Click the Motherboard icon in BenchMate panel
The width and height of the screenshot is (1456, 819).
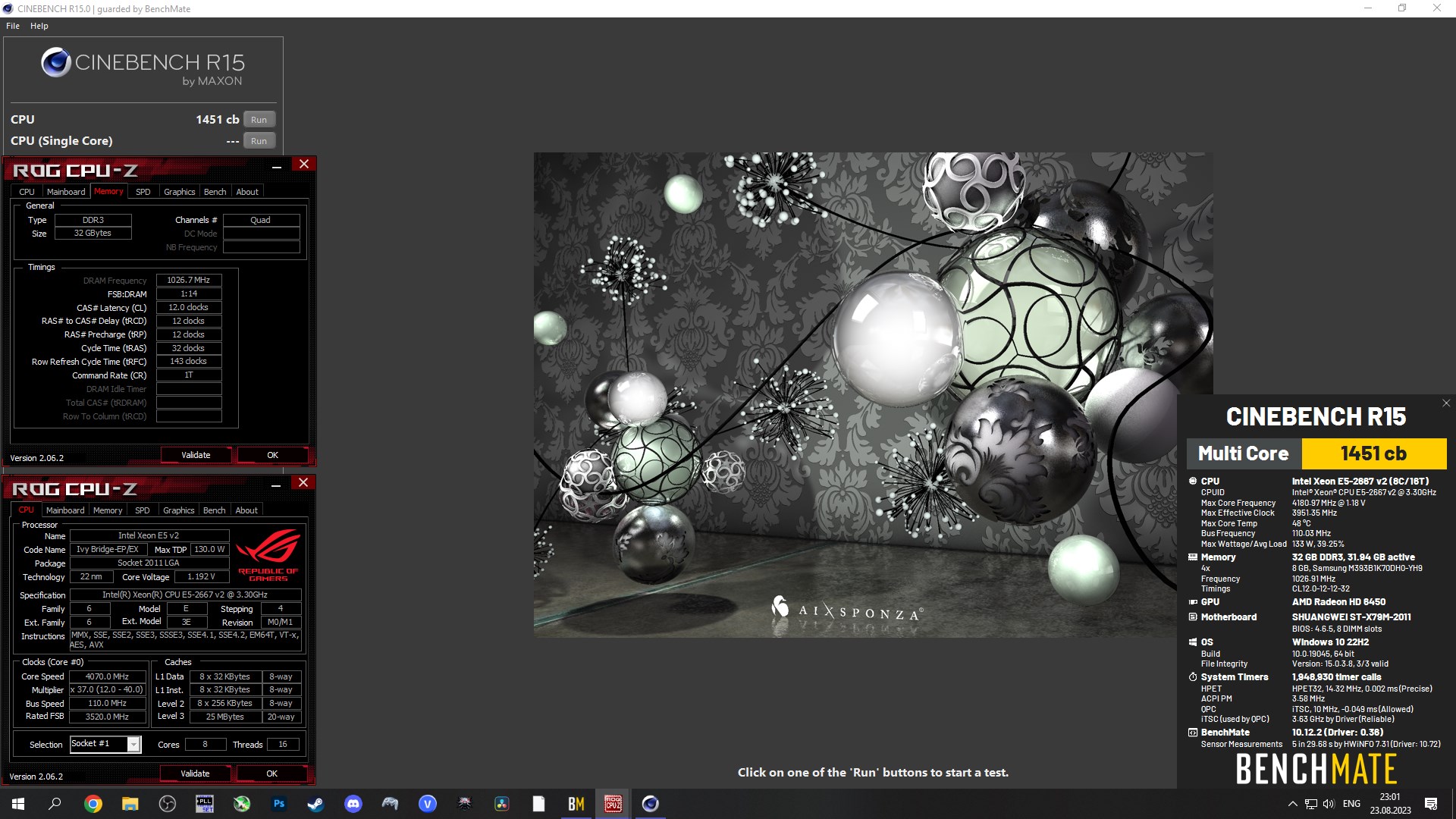[1193, 617]
